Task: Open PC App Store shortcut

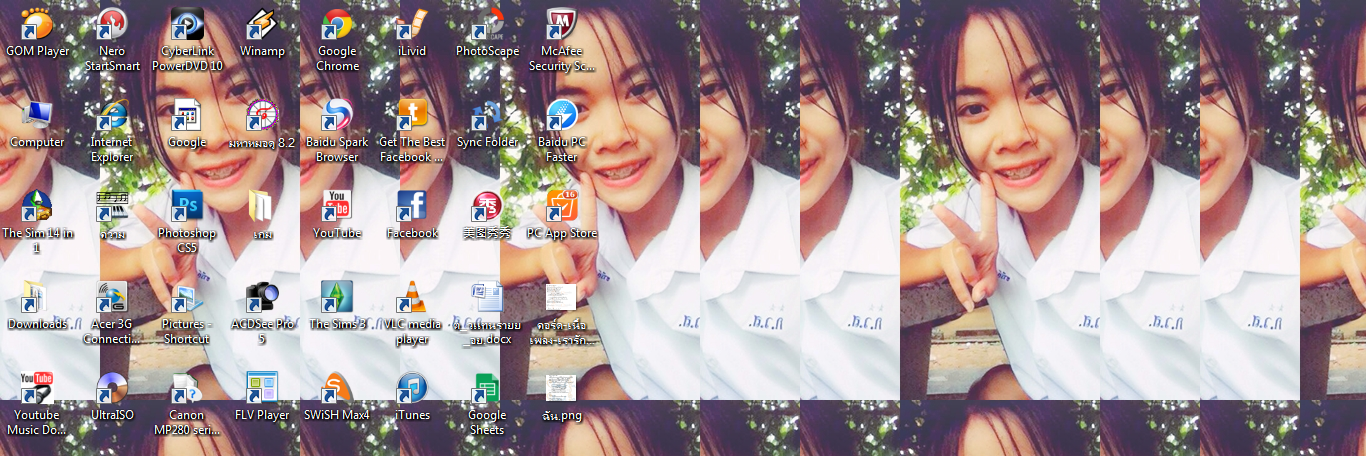Action: tap(562, 206)
